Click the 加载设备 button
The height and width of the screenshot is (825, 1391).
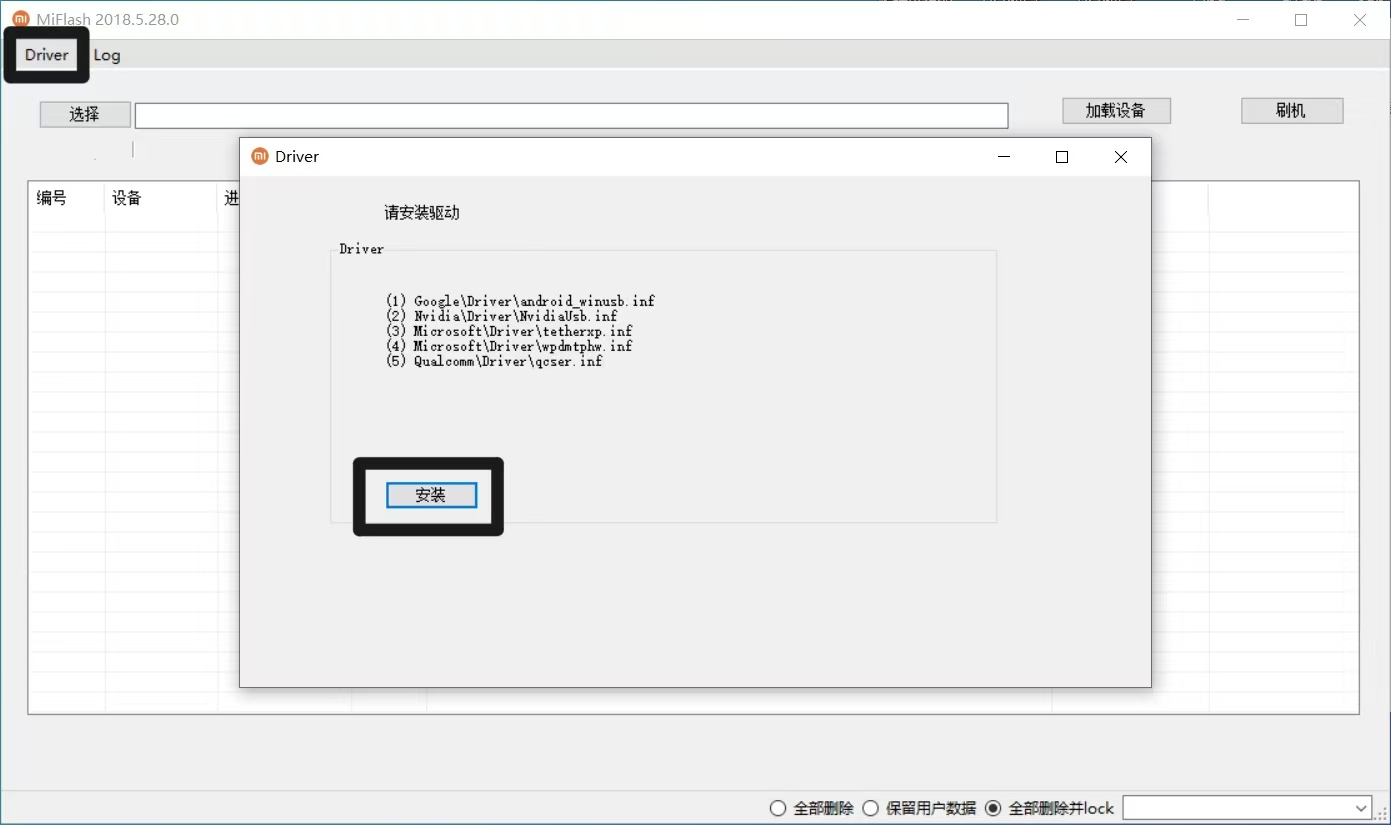(1116, 111)
